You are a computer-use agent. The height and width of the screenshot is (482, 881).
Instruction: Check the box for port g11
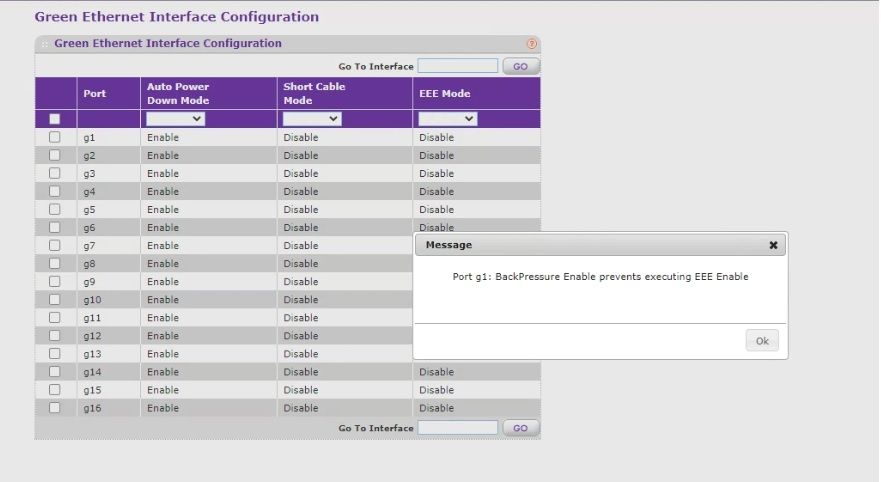[x=55, y=317]
